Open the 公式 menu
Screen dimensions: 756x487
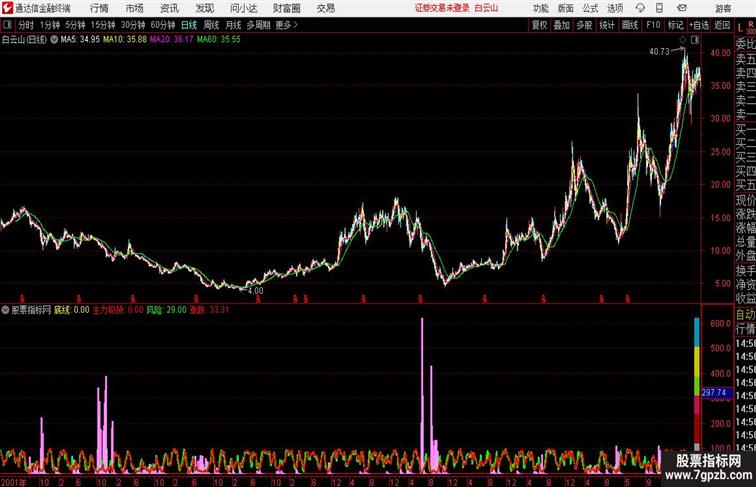pos(590,8)
